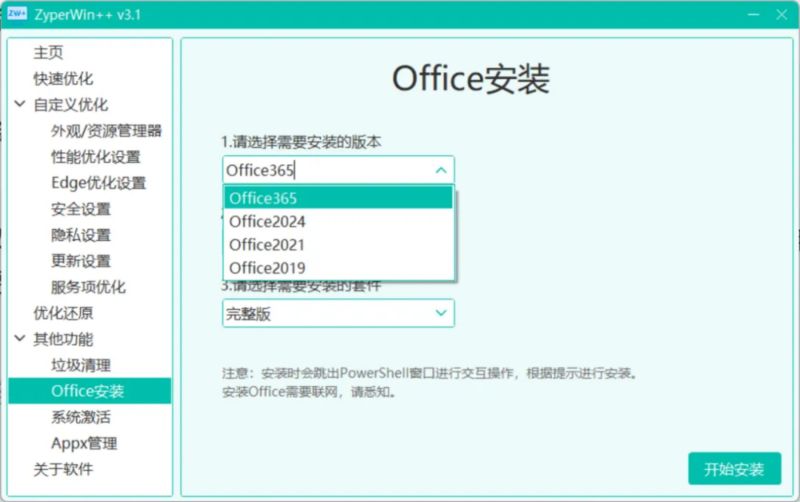The image size is (800, 502).
Task: Open 系统激活 page
Action: [x=81, y=417]
